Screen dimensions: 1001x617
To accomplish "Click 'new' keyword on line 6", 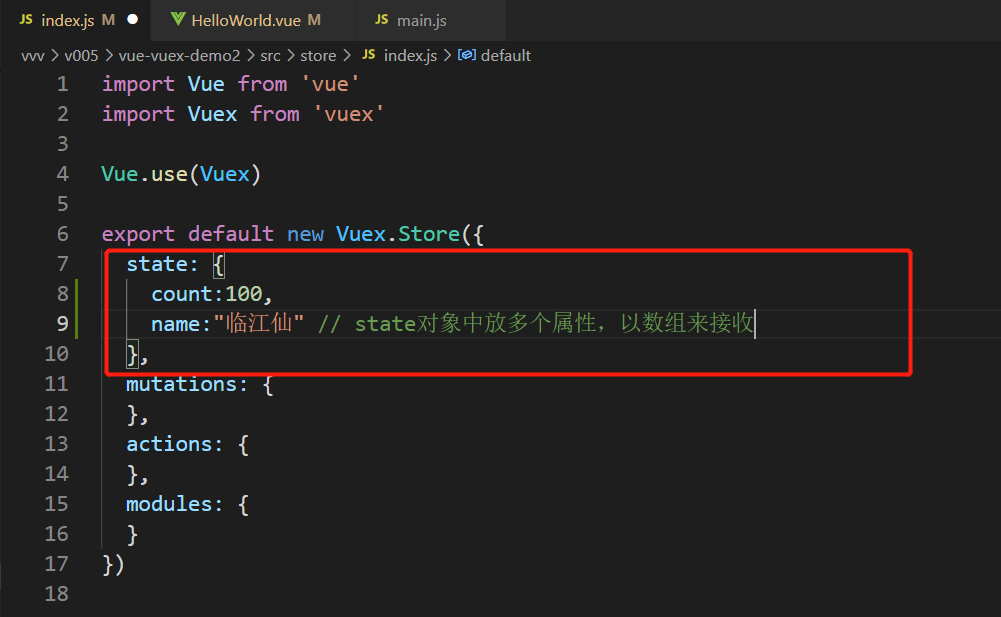I will coord(305,234).
